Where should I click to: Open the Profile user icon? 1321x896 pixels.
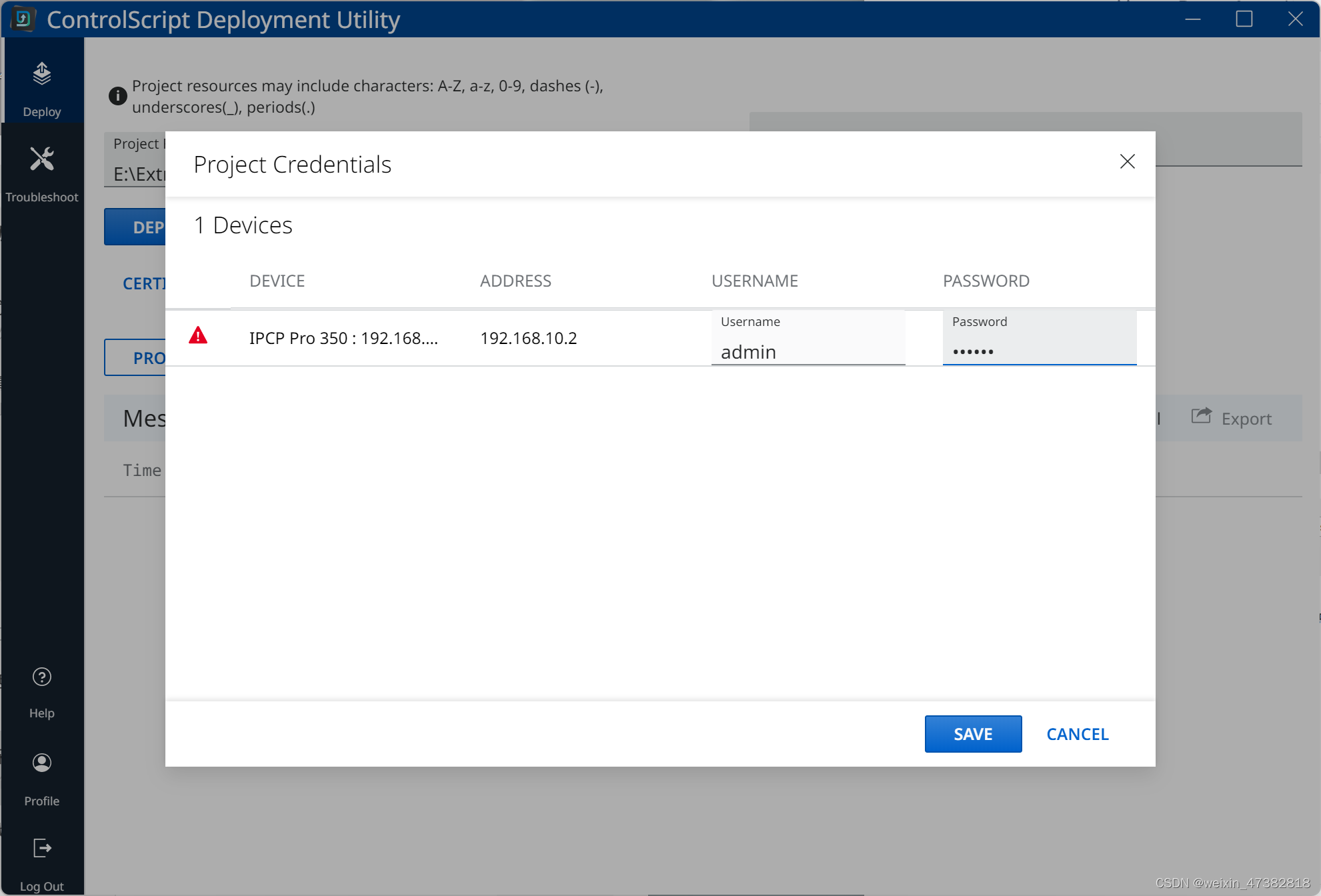tap(42, 763)
